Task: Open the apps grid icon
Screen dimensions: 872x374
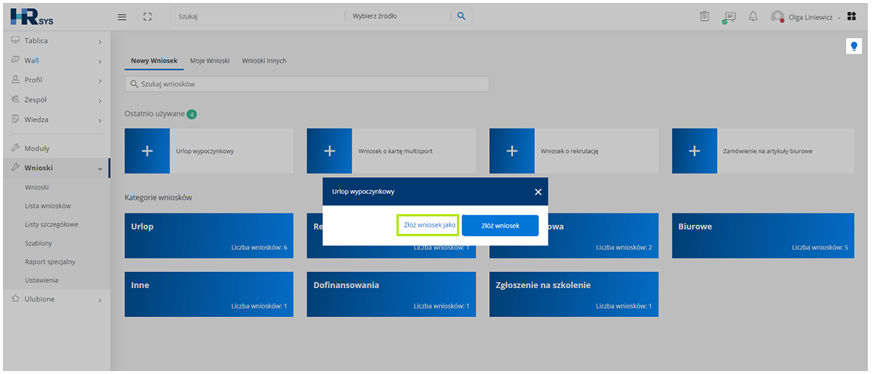Action: pyautogui.click(x=851, y=17)
